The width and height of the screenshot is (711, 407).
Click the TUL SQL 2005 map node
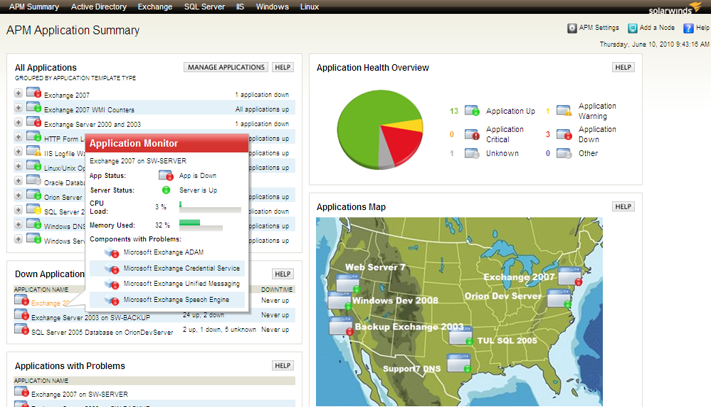(x=461, y=336)
